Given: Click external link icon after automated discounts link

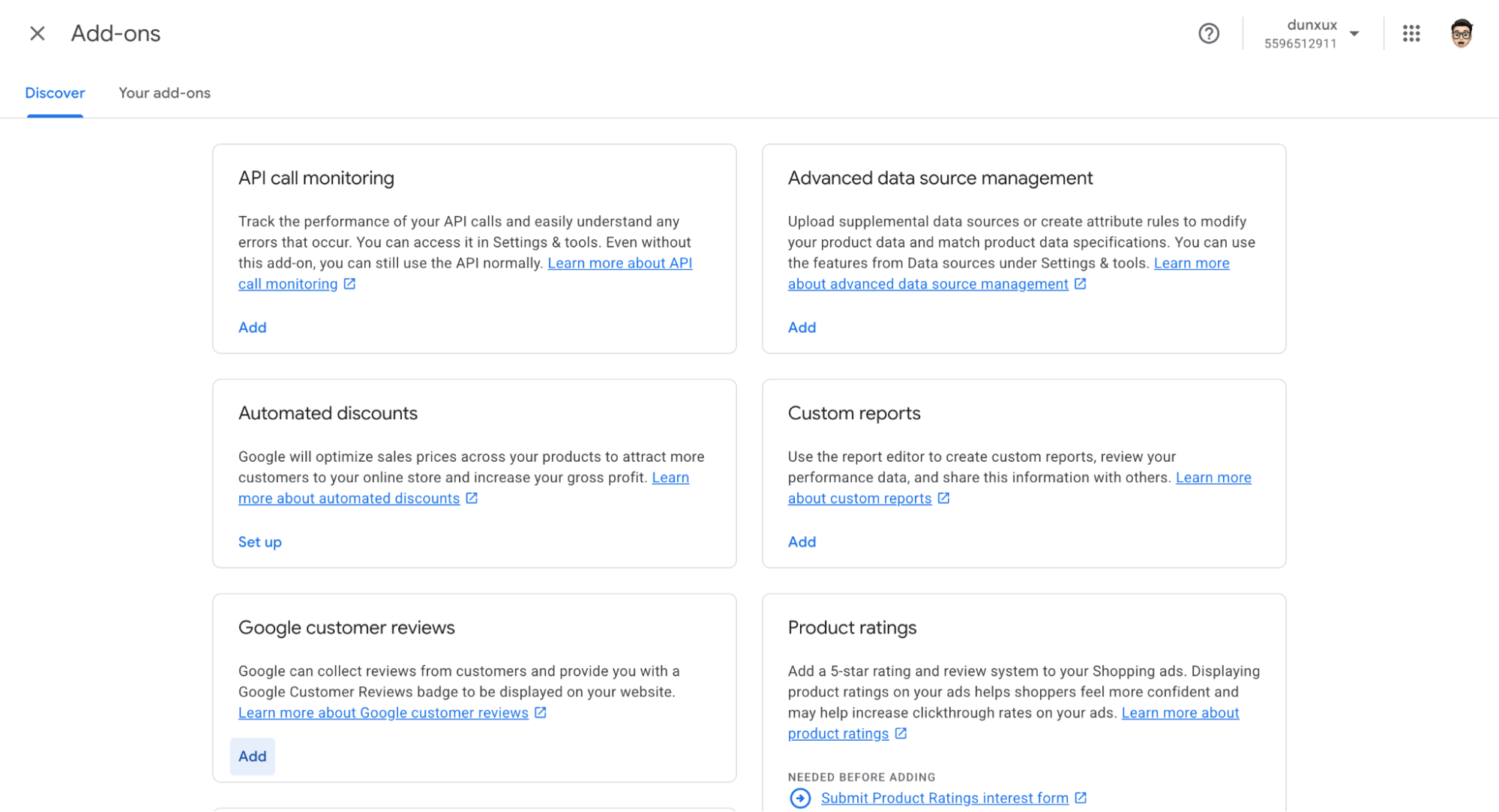Looking at the screenshot, I should (471, 498).
